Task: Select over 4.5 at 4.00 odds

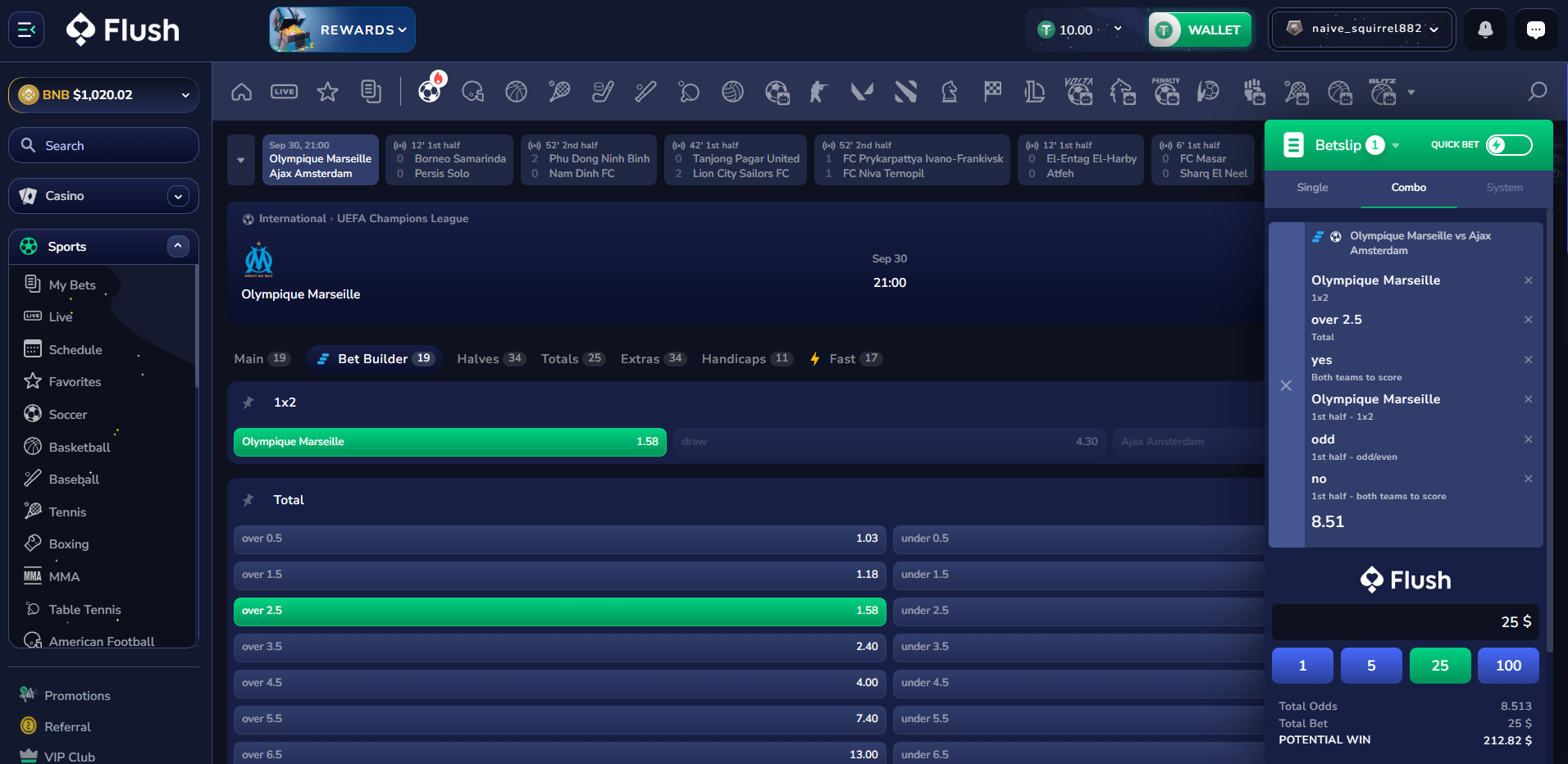Action: (x=560, y=683)
